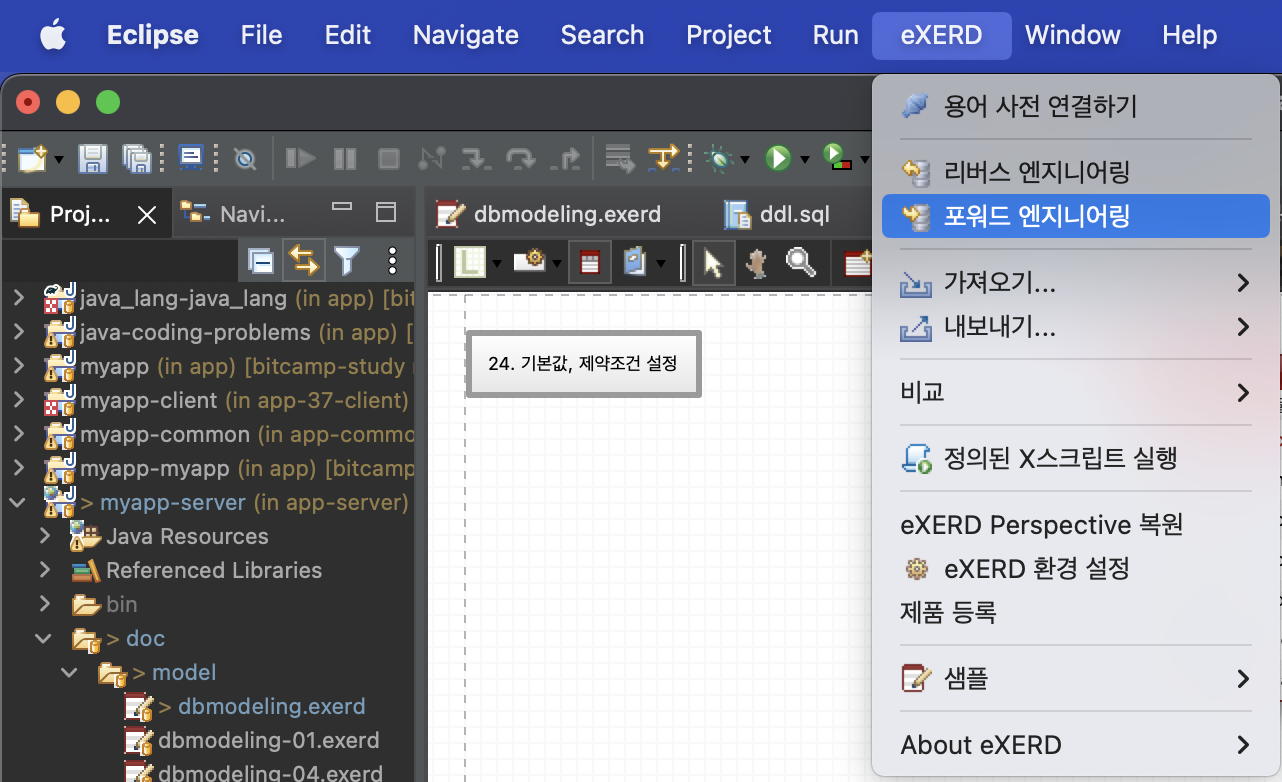Click the Step Into icon
The width and height of the screenshot is (1282, 782).
(476, 158)
